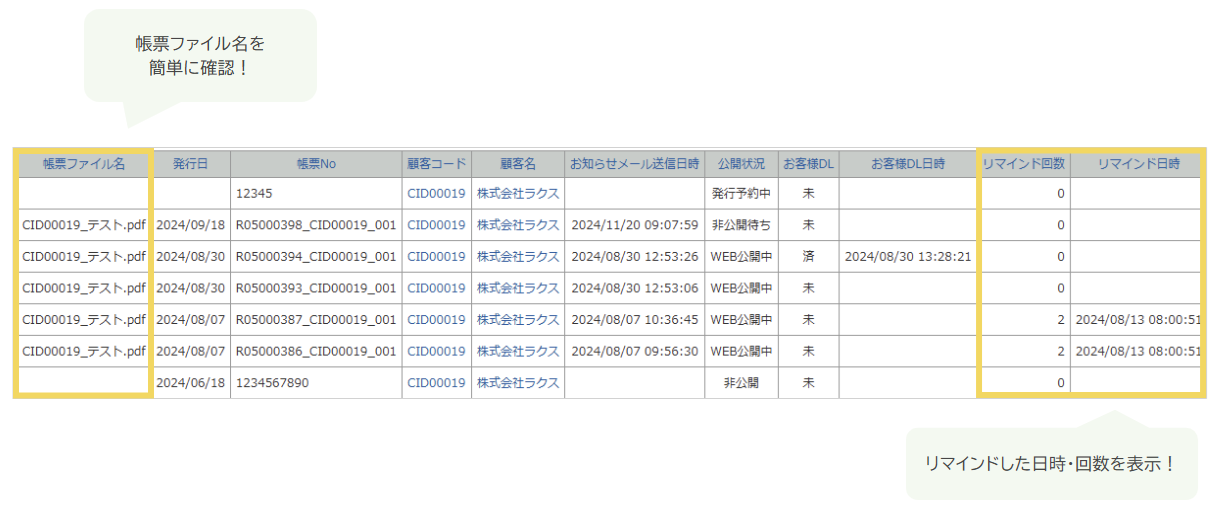Open 株式会社ラクス link in the 1234567890 row
The width and height of the screenshot is (1215, 517).
tap(518, 383)
